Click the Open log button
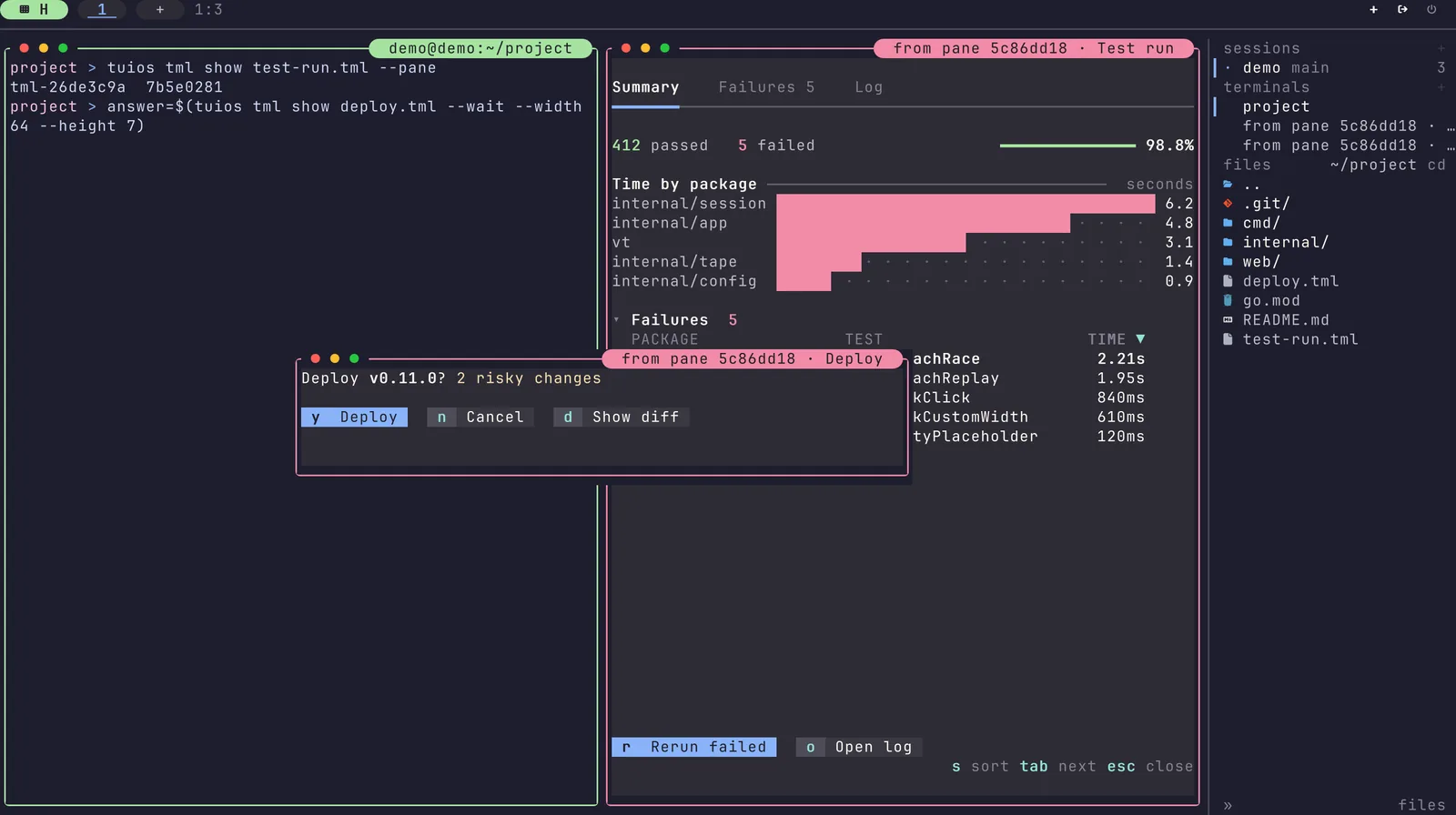The height and width of the screenshot is (815, 1456). tap(859, 747)
